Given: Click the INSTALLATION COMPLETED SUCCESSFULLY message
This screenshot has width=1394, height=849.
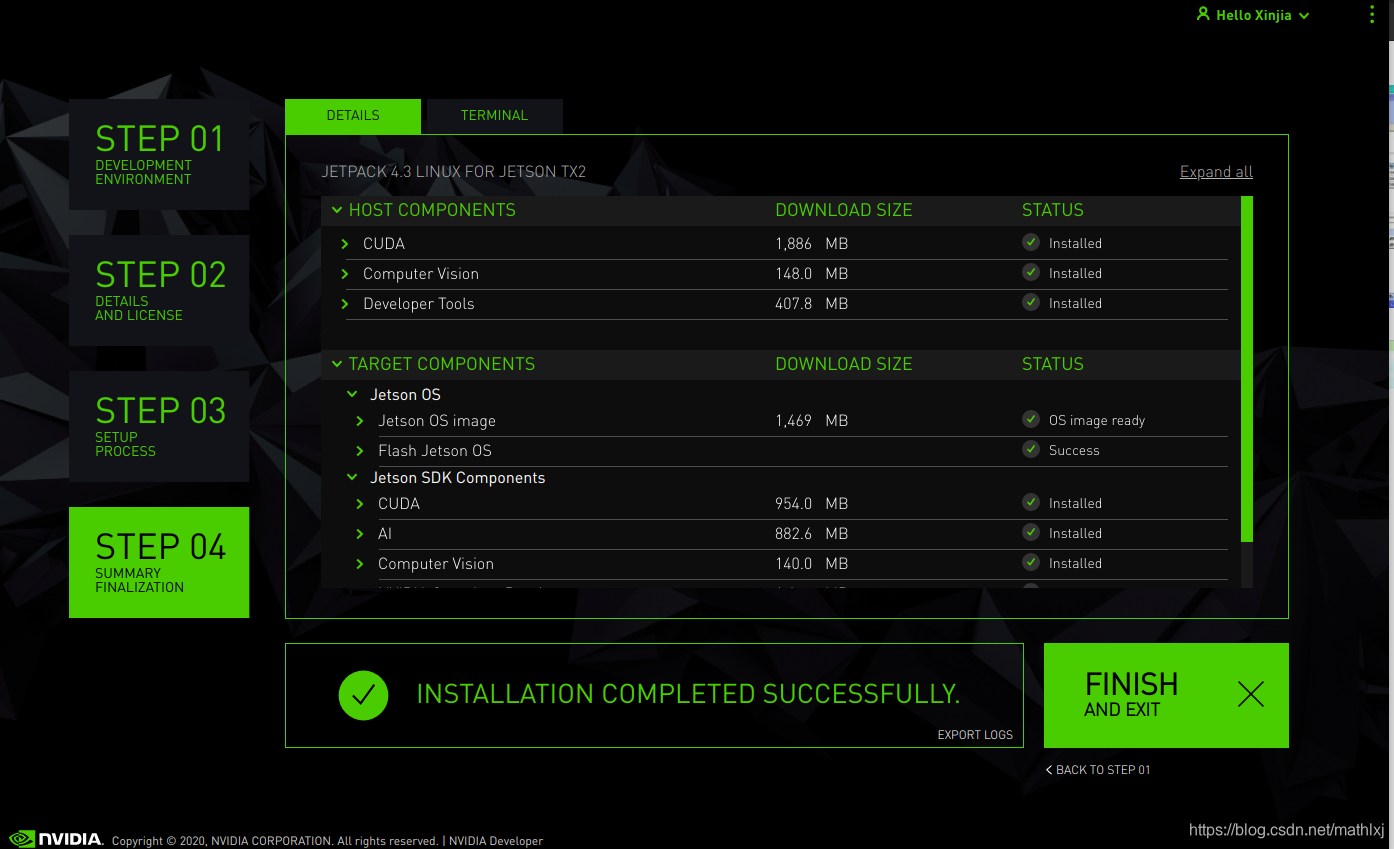Looking at the screenshot, I should click(688, 694).
